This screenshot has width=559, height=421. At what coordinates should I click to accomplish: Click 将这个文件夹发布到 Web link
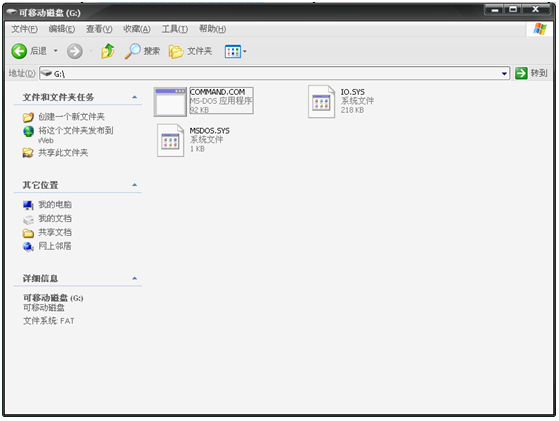coord(76,135)
